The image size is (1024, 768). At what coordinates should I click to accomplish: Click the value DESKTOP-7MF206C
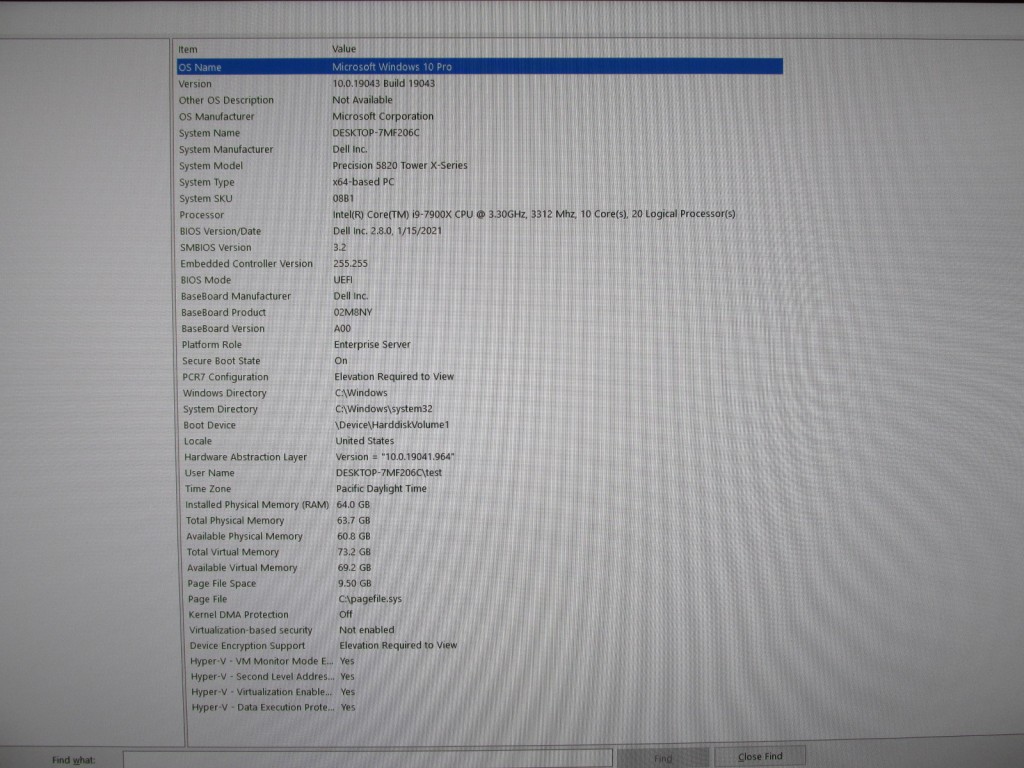376,133
